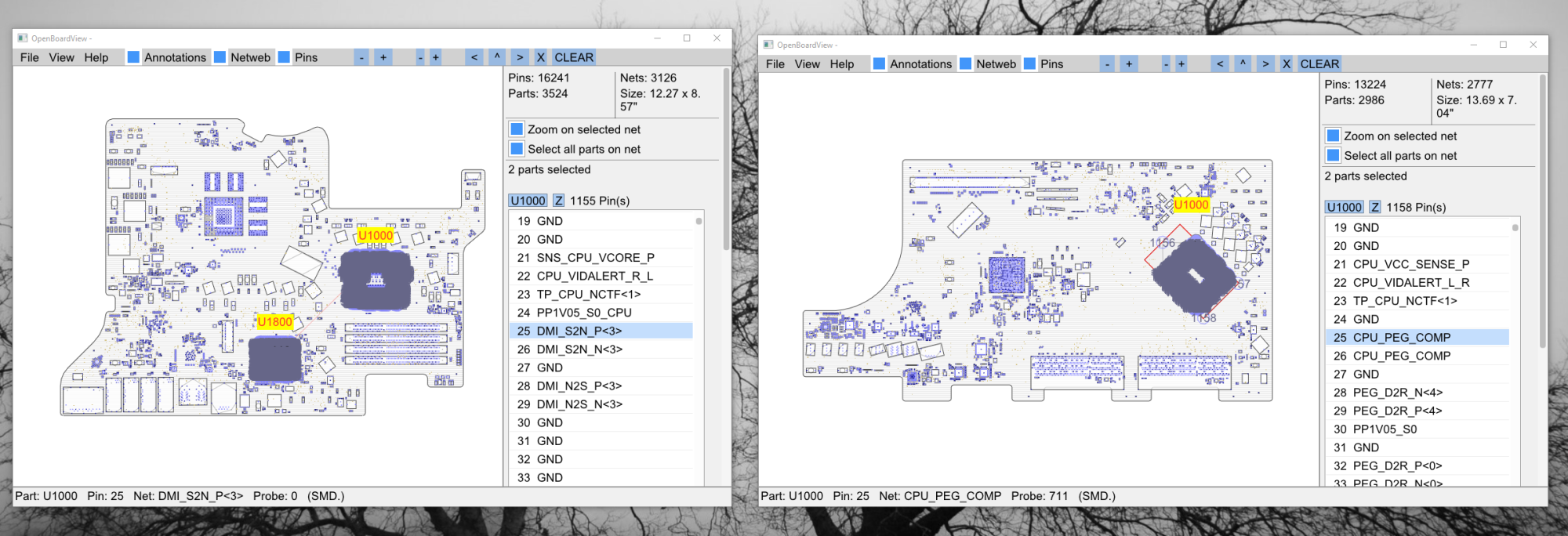1568x536 pixels.
Task: Open the File menu in left window
Action: [x=29, y=57]
